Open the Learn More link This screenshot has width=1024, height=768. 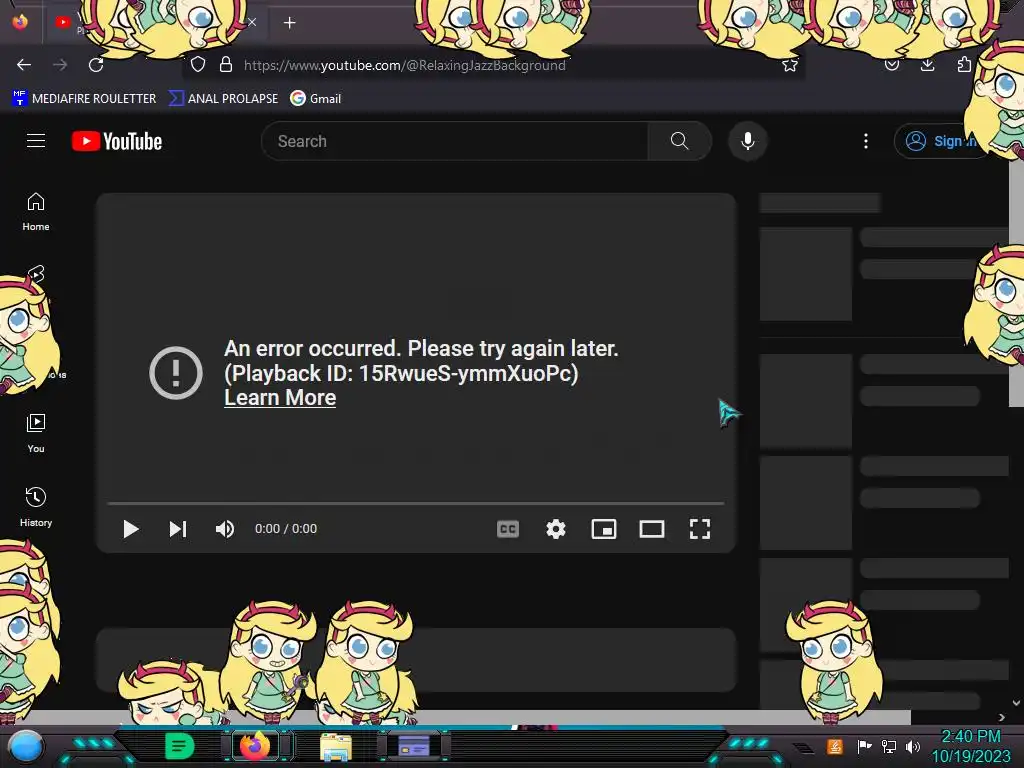[x=280, y=398]
